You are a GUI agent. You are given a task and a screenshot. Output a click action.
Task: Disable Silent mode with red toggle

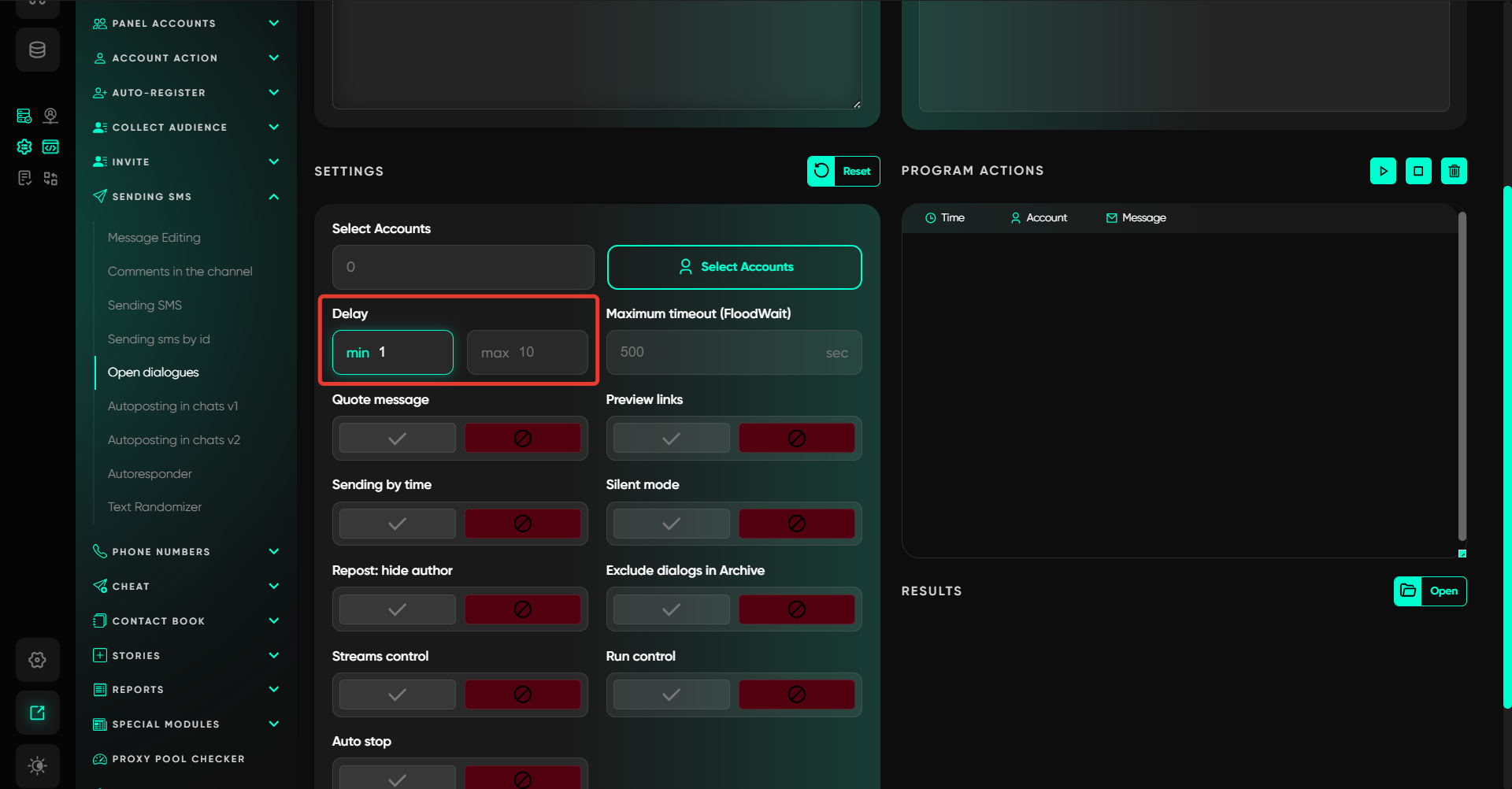click(x=796, y=524)
